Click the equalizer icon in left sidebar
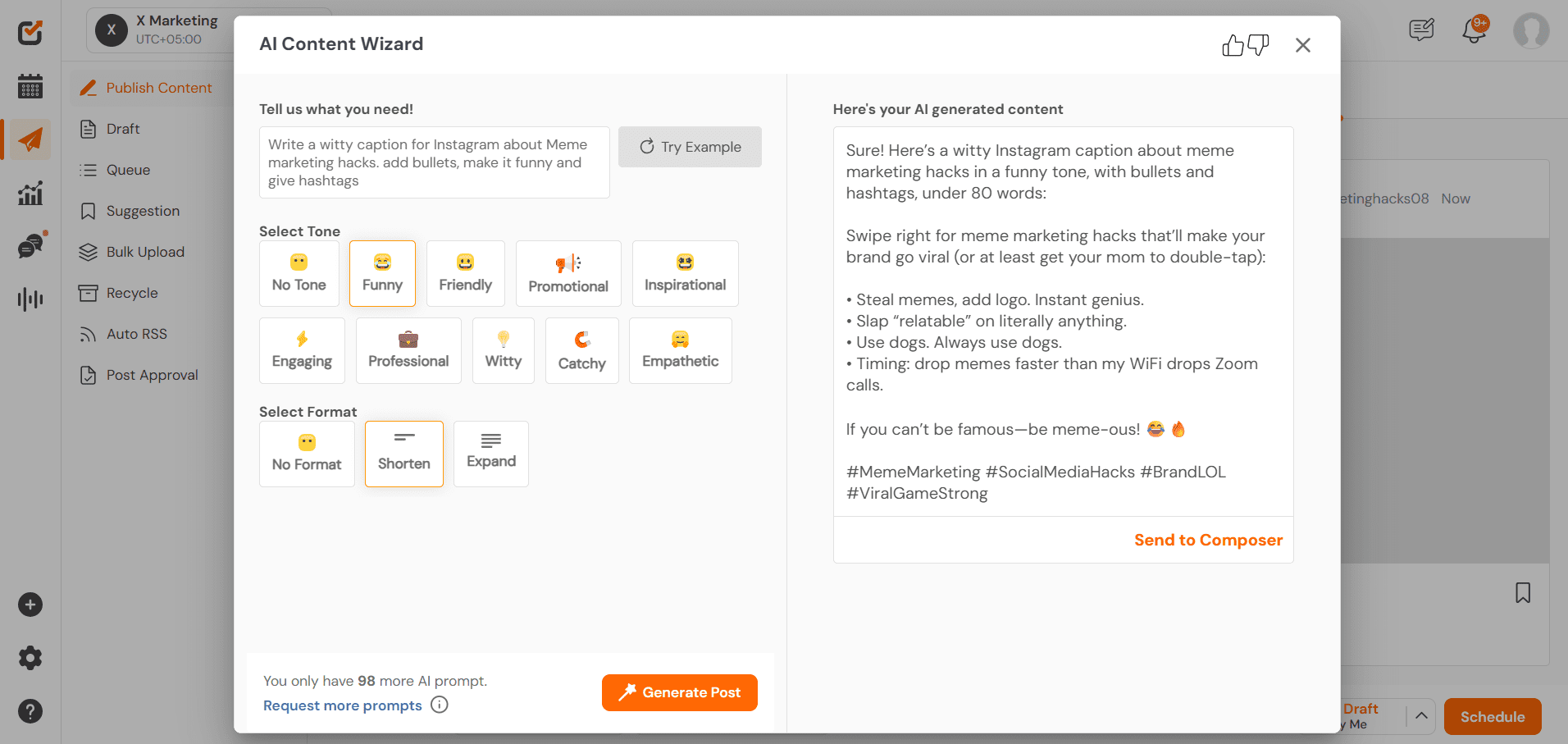This screenshot has width=1568, height=744. point(30,299)
